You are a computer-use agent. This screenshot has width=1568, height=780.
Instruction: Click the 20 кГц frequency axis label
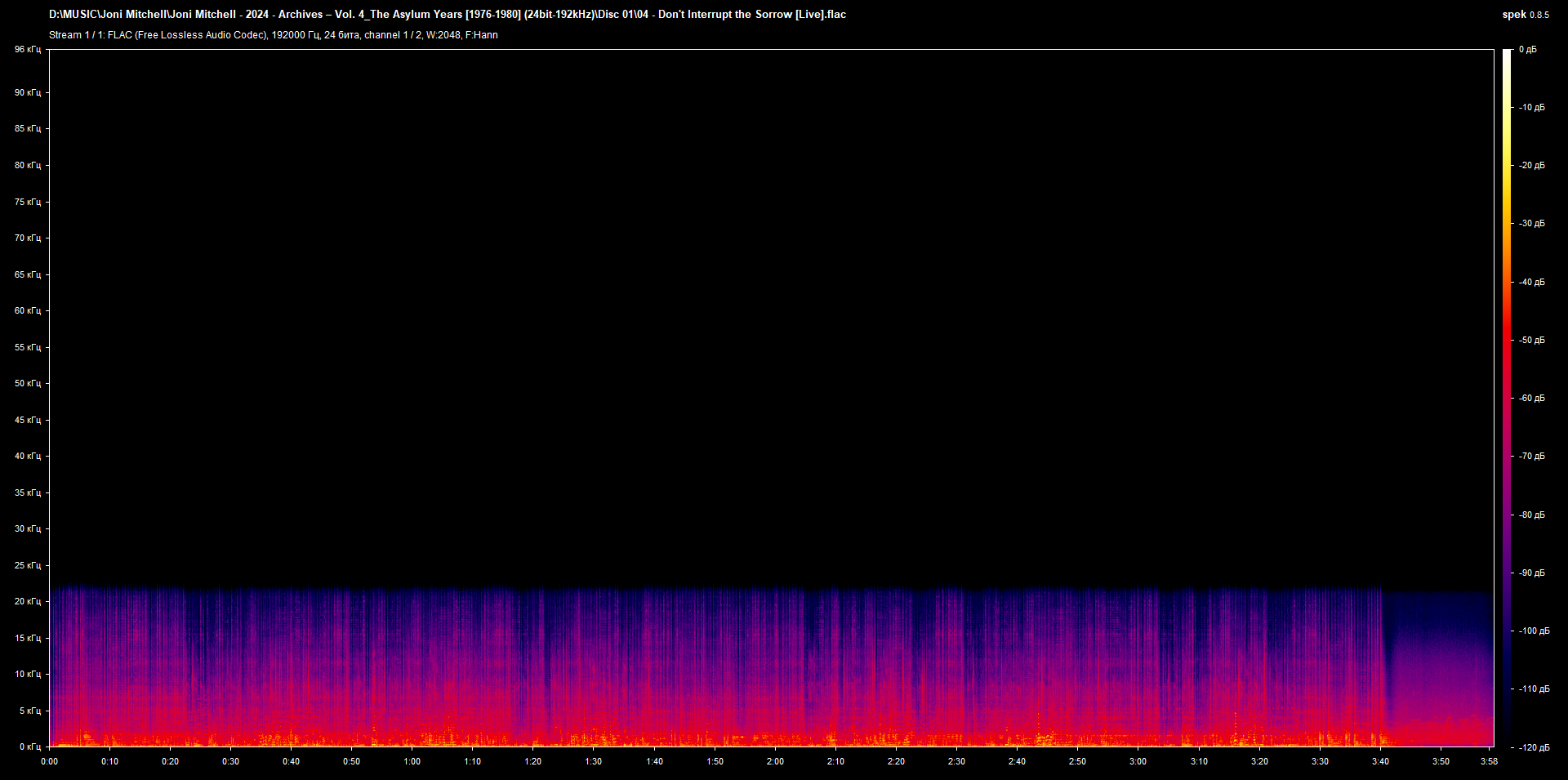[27, 601]
